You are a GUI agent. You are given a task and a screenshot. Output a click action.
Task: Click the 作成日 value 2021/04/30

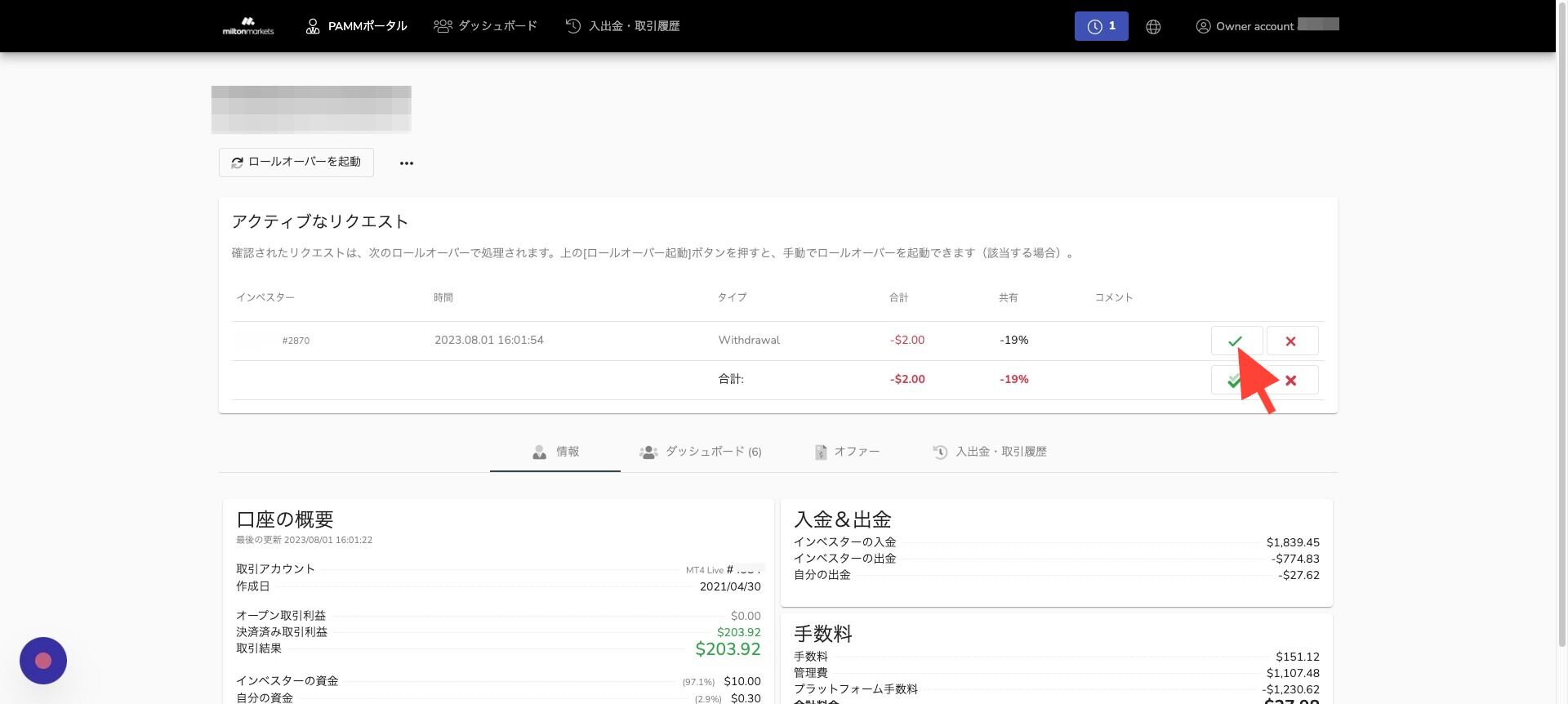click(730, 586)
